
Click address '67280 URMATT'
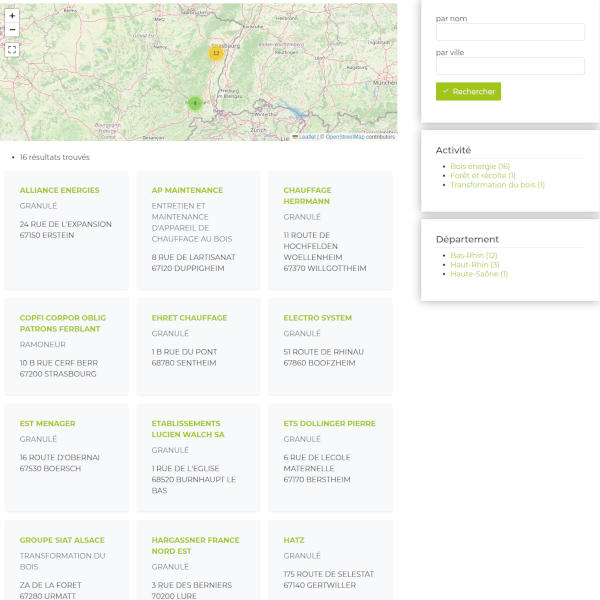(47, 596)
